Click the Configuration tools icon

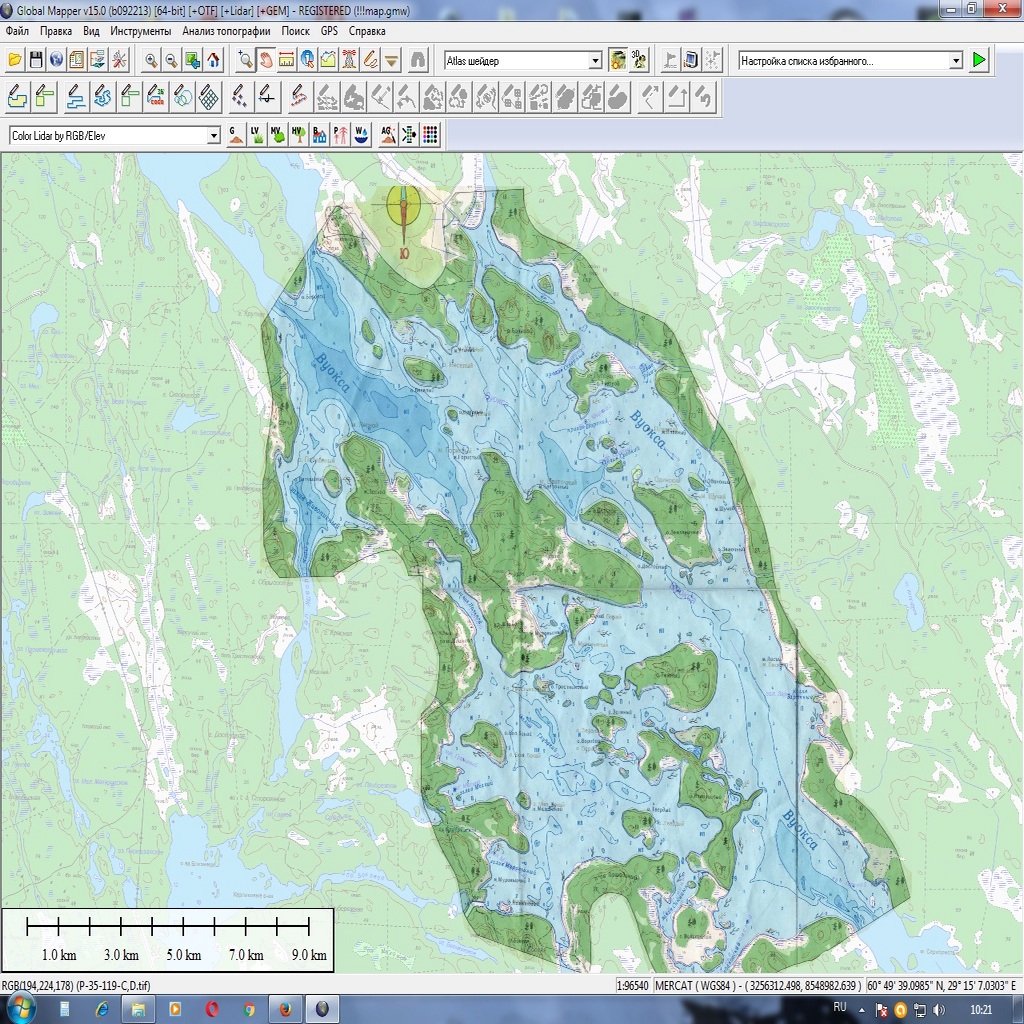click(x=119, y=60)
